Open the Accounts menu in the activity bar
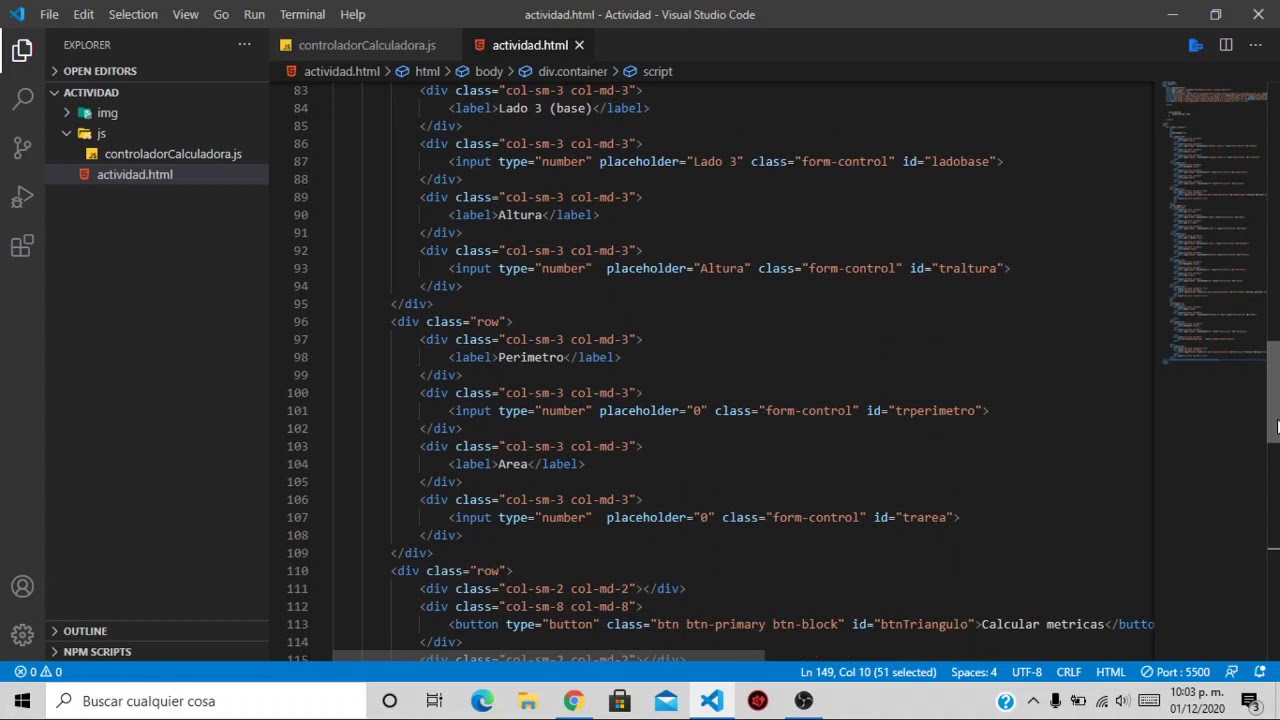Viewport: 1280px width, 720px height. [22, 587]
